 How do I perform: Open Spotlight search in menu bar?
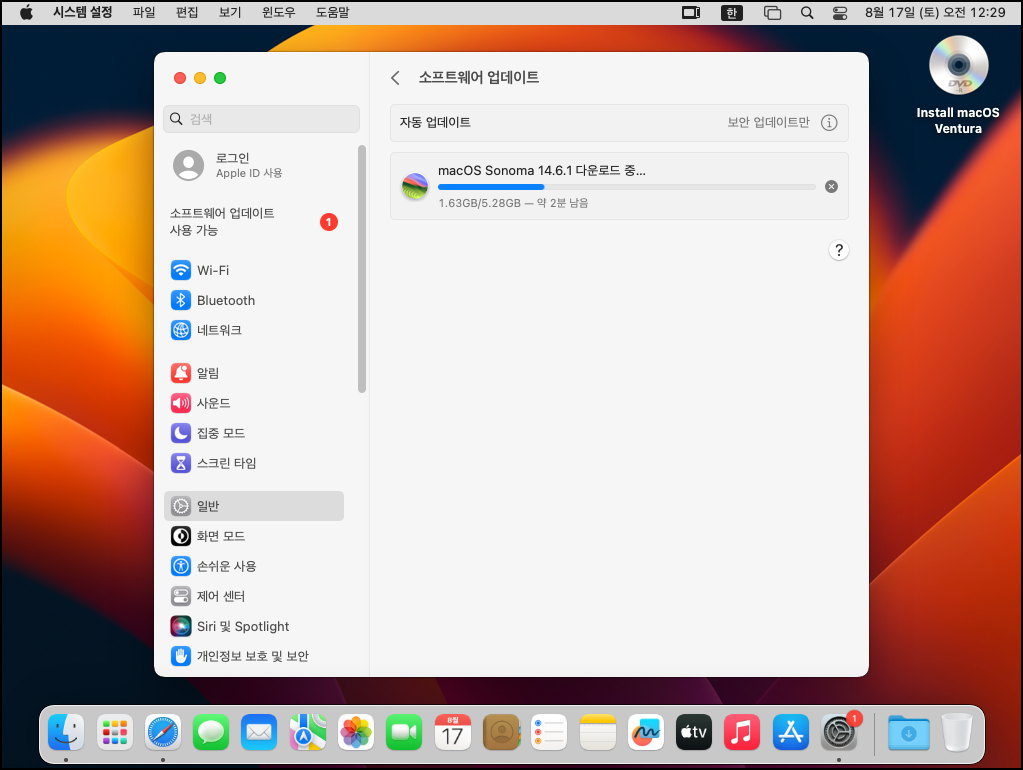(807, 12)
